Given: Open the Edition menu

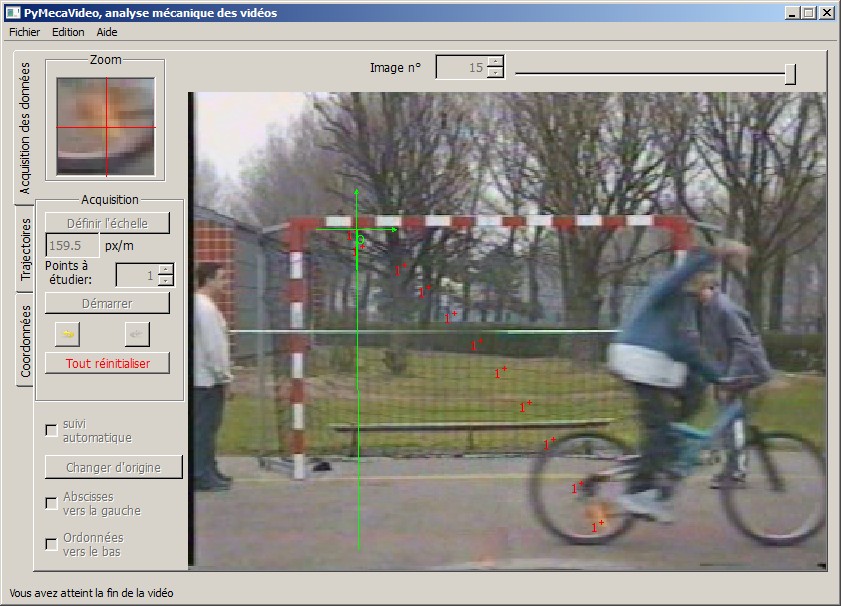Looking at the screenshot, I should coord(68,32).
